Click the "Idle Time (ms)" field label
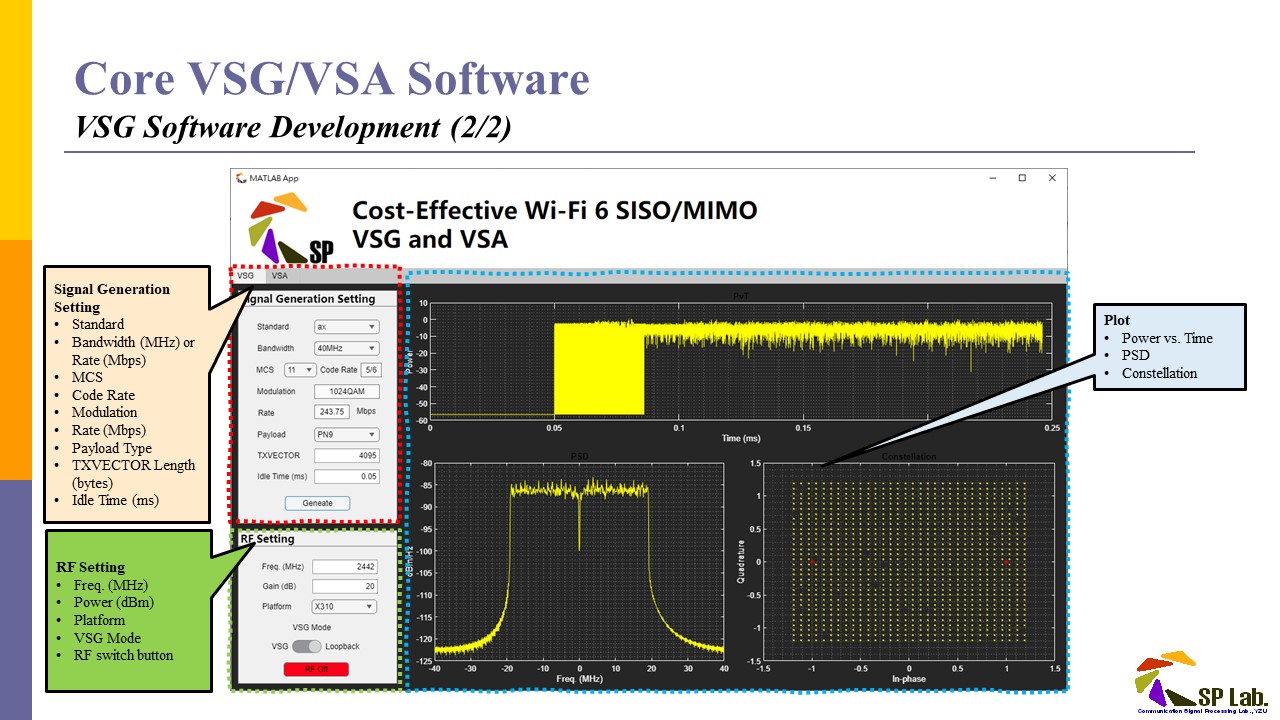1280x720 pixels. [282, 476]
